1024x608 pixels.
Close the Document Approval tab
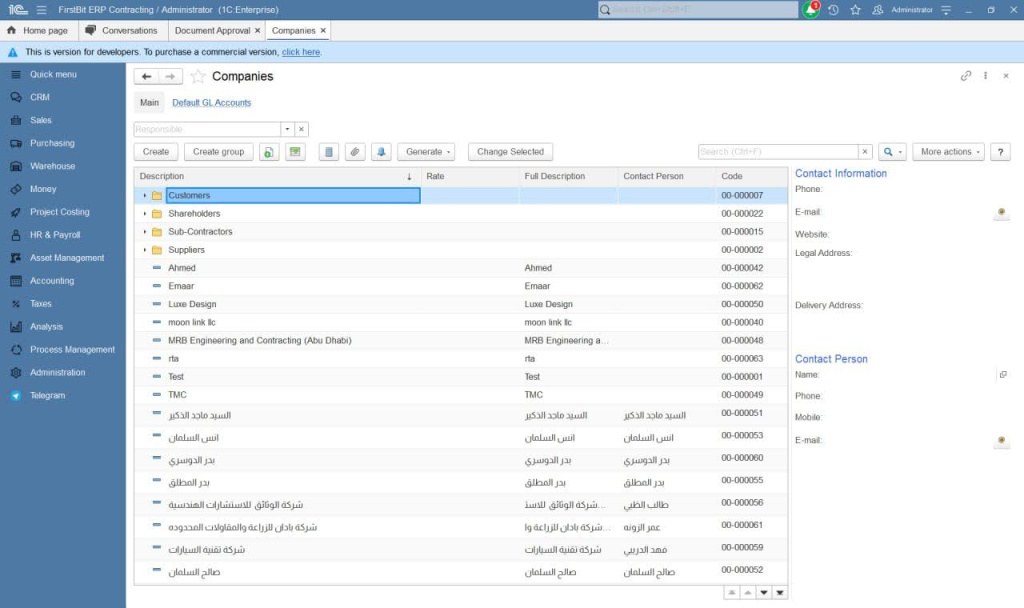(257, 31)
